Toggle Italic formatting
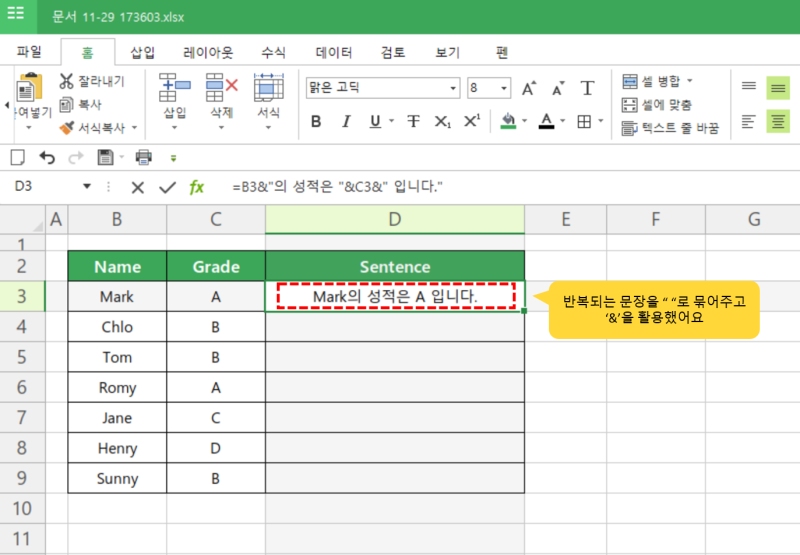 pyautogui.click(x=346, y=121)
